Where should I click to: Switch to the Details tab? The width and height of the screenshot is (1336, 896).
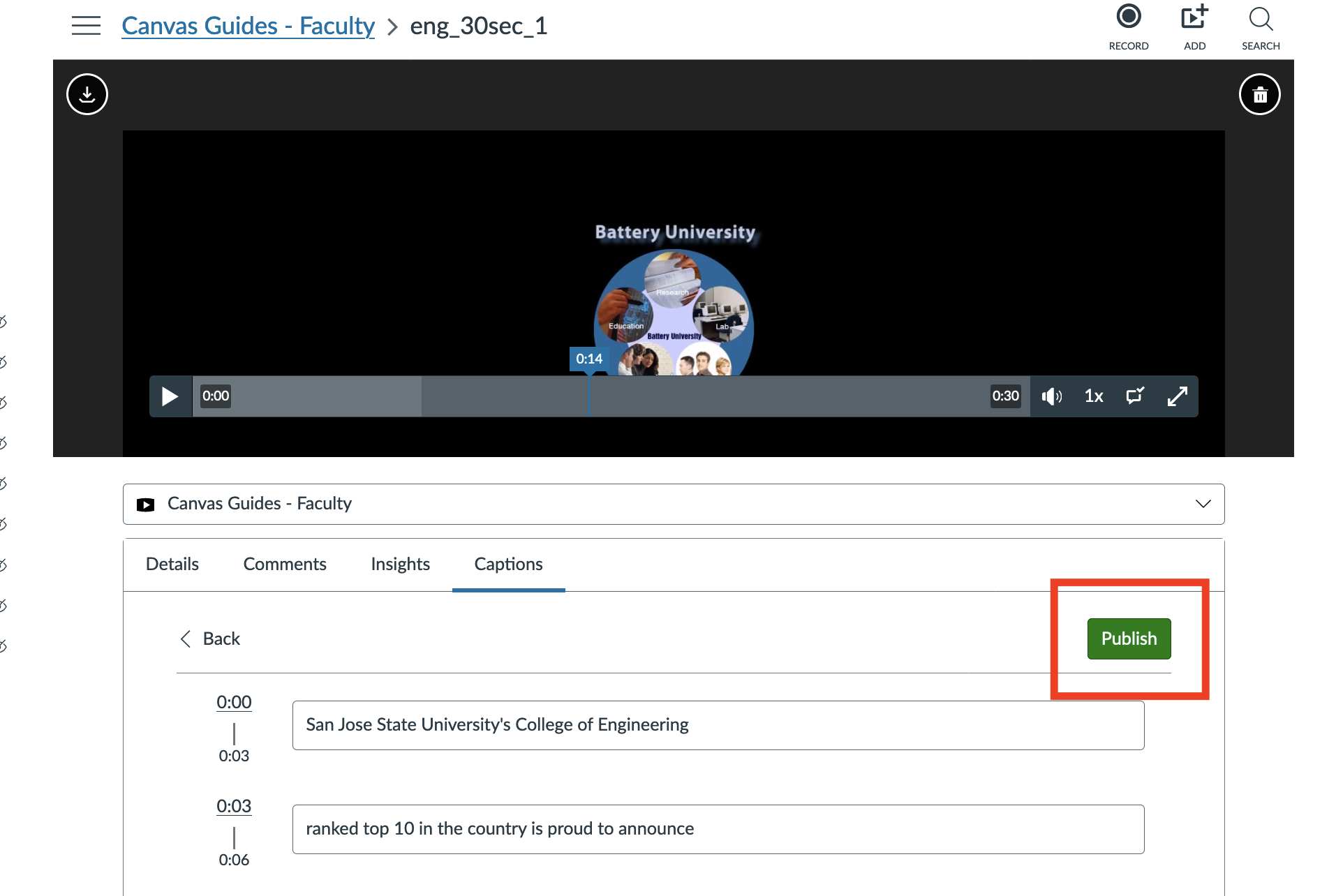click(x=172, y=564)
